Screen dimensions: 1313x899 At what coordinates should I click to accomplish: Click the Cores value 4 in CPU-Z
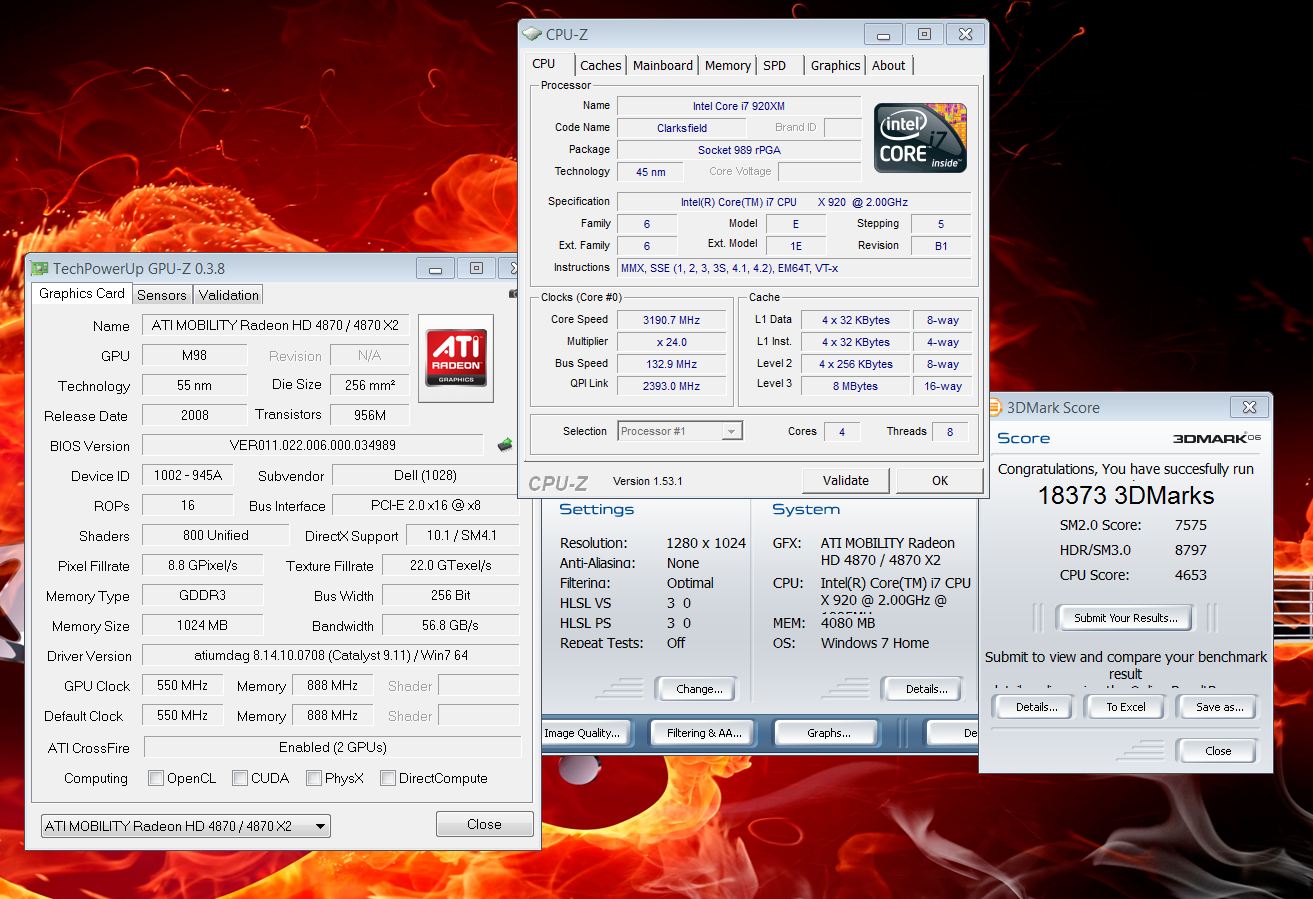(x=842, y=431)
